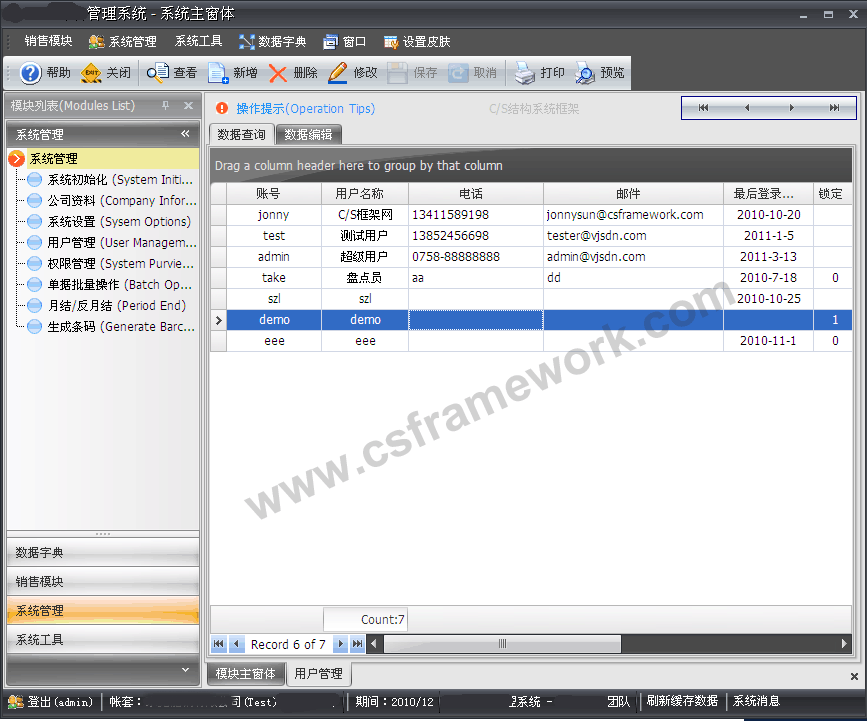Click the Preview (预览) toolbar icon

(x=585, y=73)
